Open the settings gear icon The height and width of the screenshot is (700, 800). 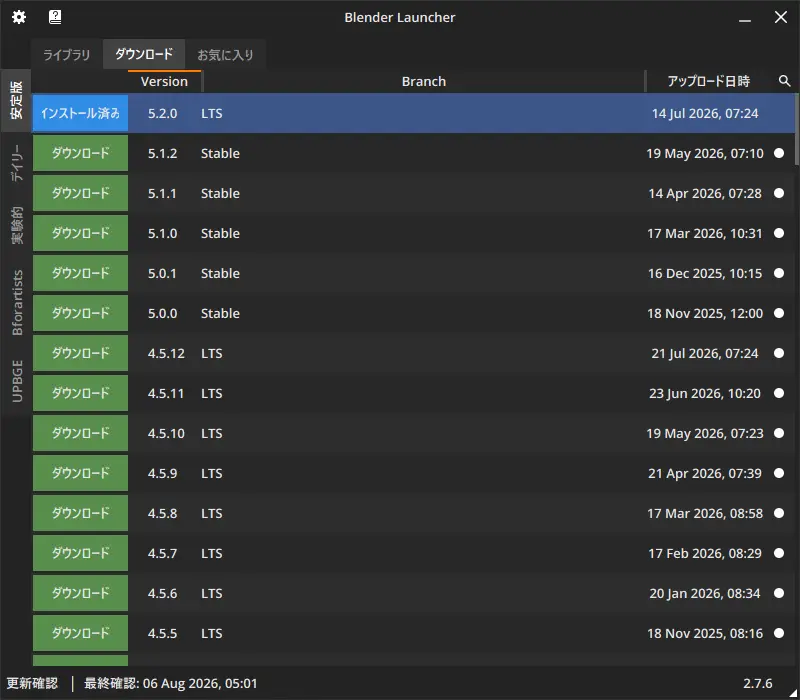tap(19, 17)
